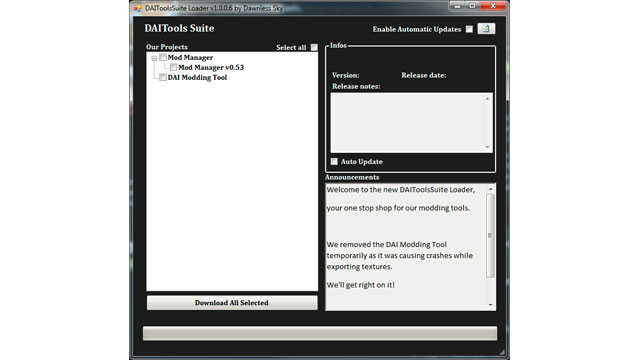Minimize the DAIToolsSuite Loader window
Image resolution: width=640 pixels, height=360 pixels.
[457, 6]
